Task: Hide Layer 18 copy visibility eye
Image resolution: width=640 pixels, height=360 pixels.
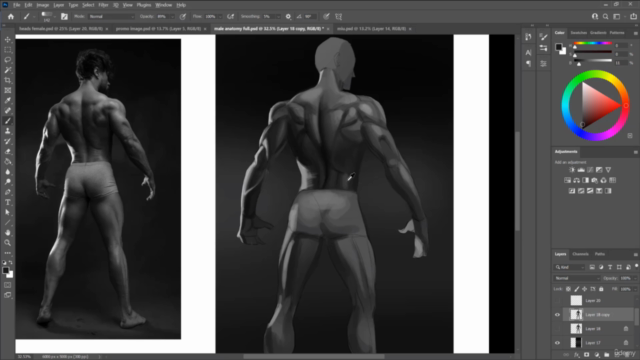Action: (557, 315)
